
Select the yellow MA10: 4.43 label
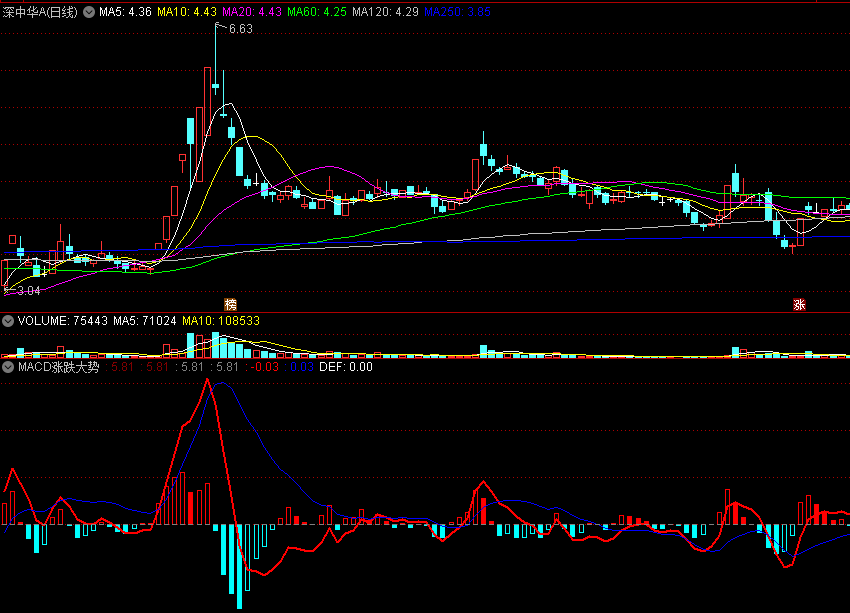(x=187, y=12)
